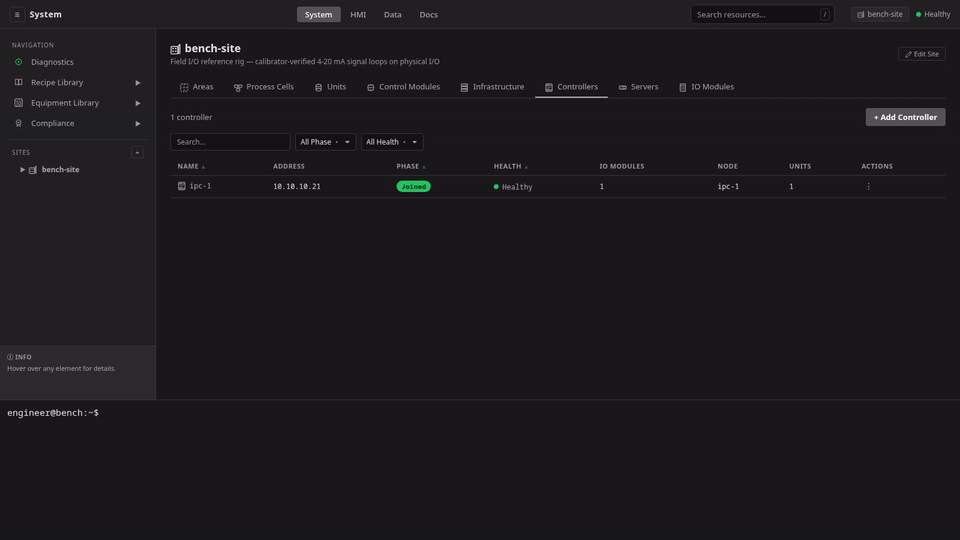Image resolution: width=960 pixels, height=540 pixels.
Task: Open the Process Cells tab
Action: [263, 87]
